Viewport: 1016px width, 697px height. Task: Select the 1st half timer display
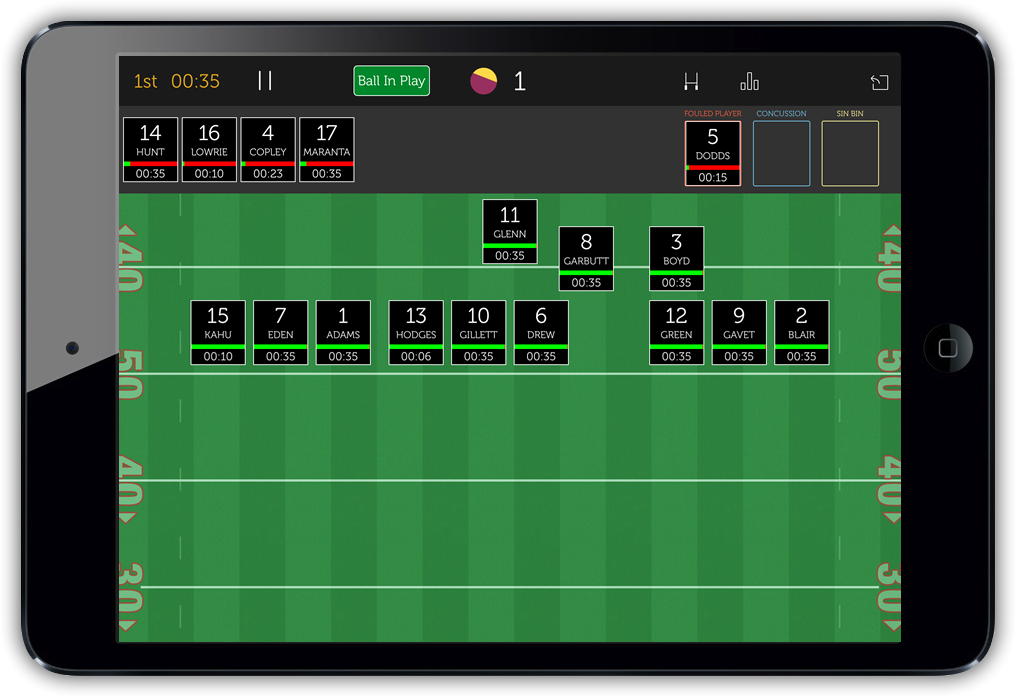177,81
